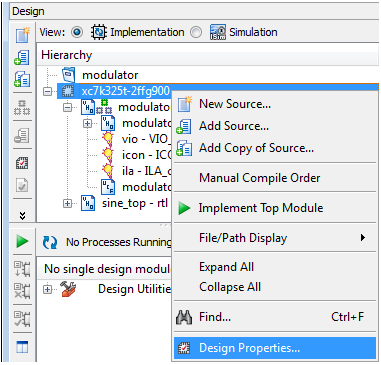381x365 pixels.
Task: Click the ISim Simulation icon
Action: pos(218,32)
